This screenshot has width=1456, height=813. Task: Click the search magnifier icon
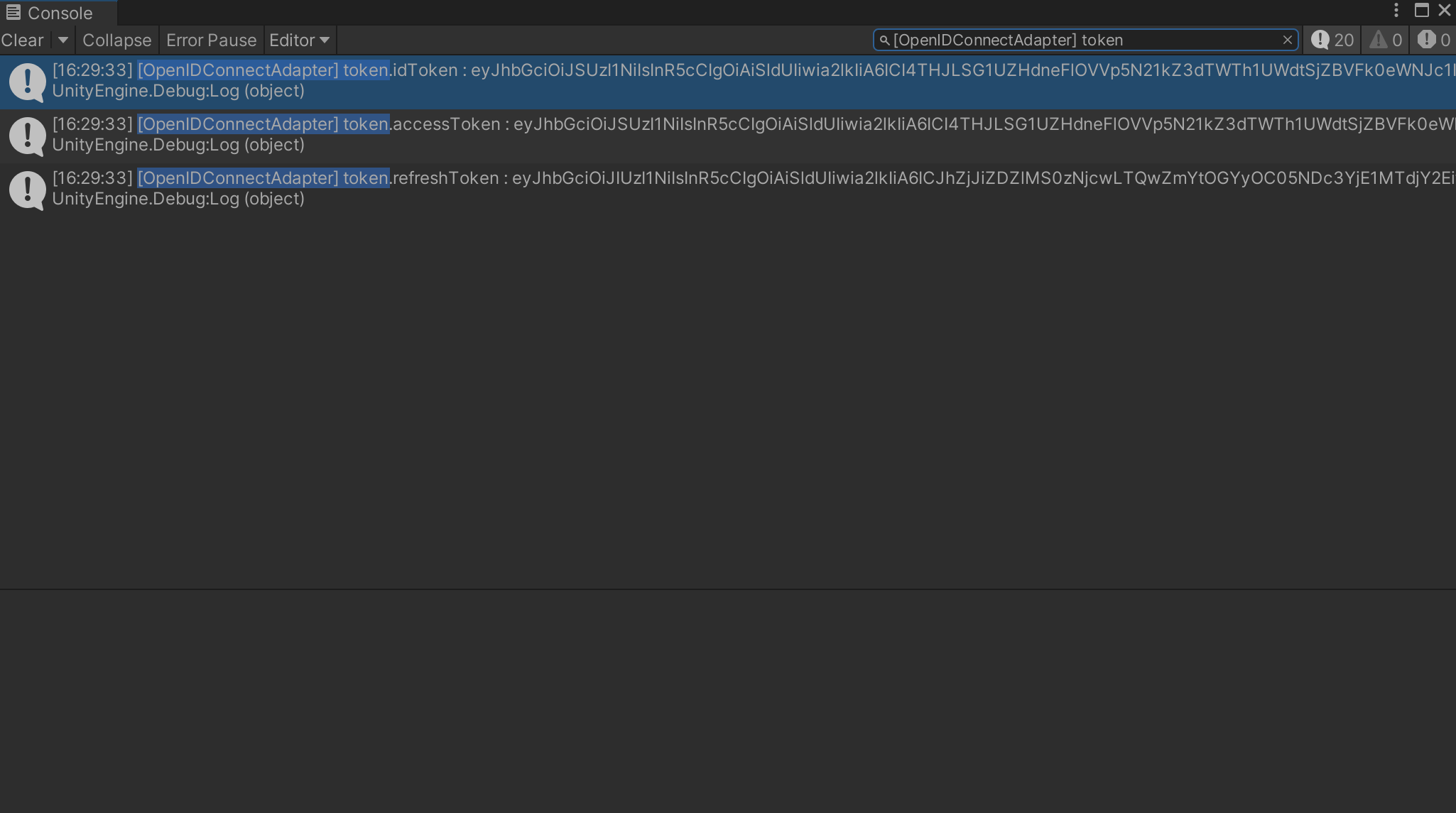click(x=884, y=40)
